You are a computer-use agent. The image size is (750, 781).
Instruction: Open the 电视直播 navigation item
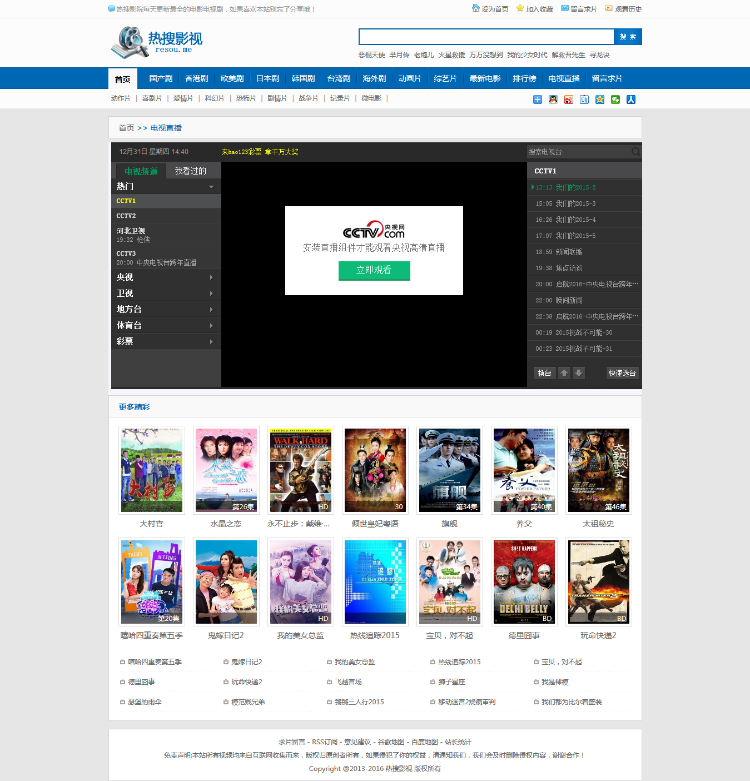tap(564, 79)
